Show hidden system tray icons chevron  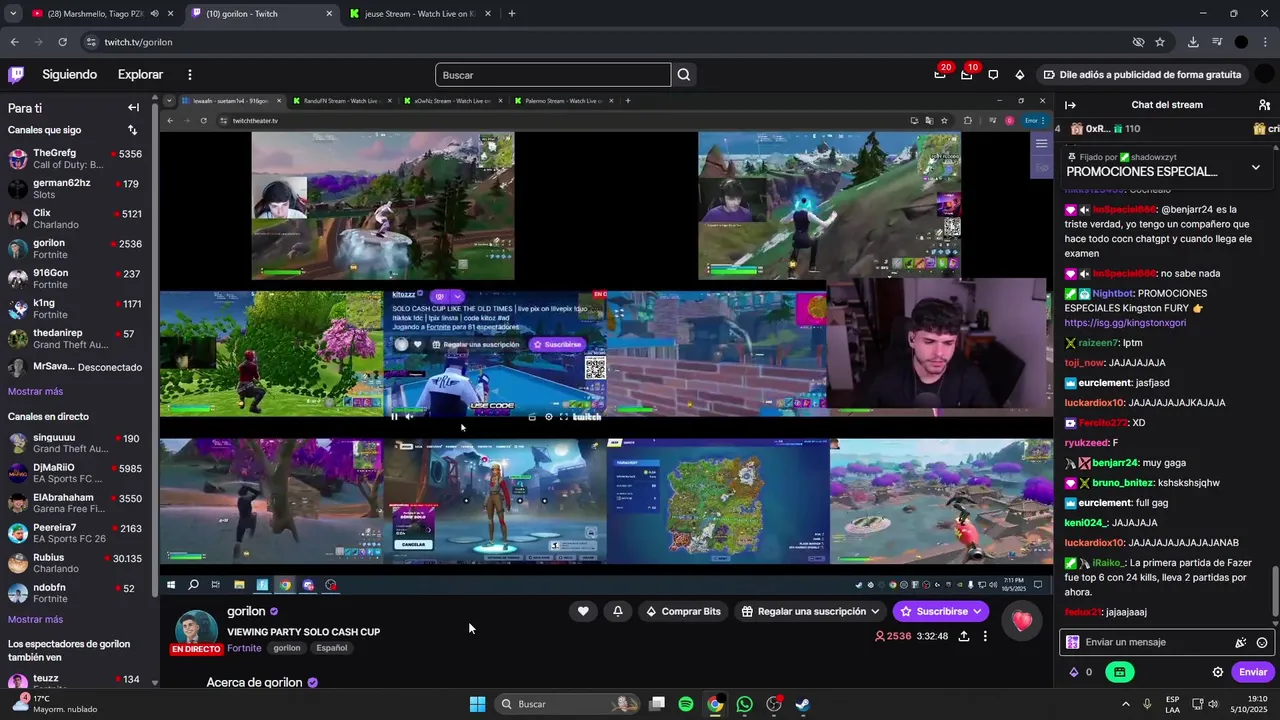coord(1126,704)
